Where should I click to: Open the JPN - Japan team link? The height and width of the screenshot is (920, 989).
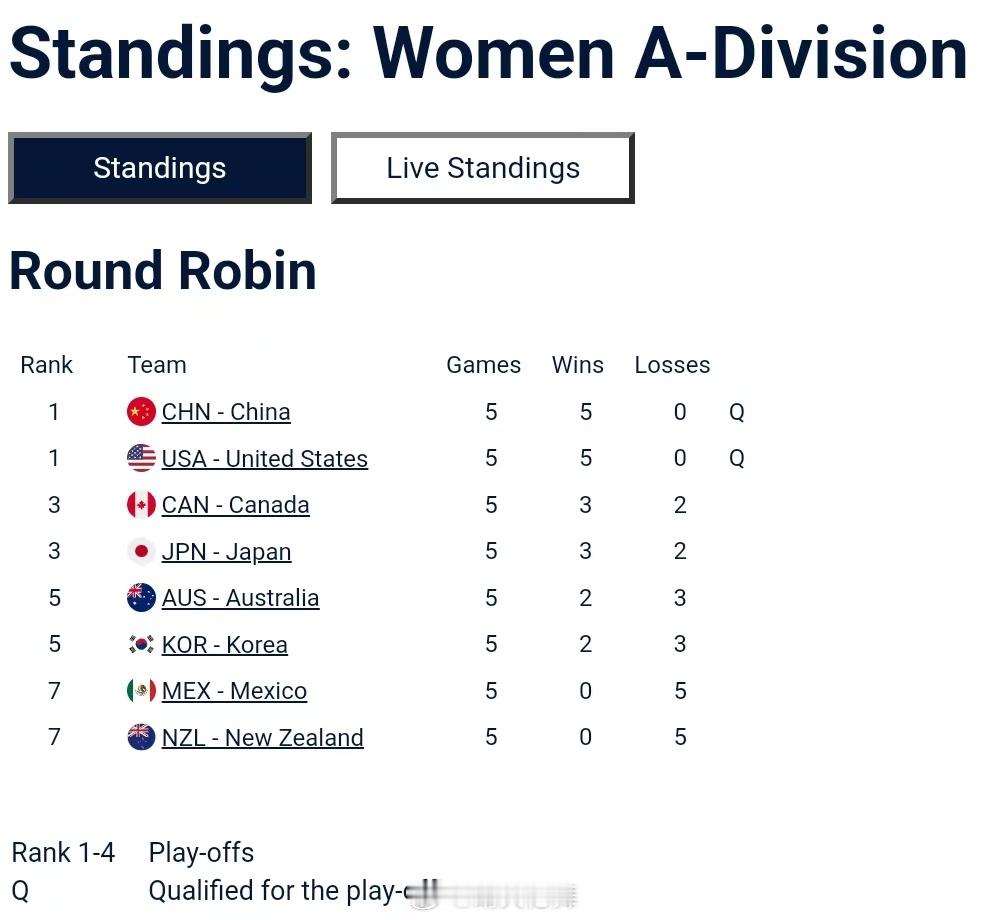[226, 552]
